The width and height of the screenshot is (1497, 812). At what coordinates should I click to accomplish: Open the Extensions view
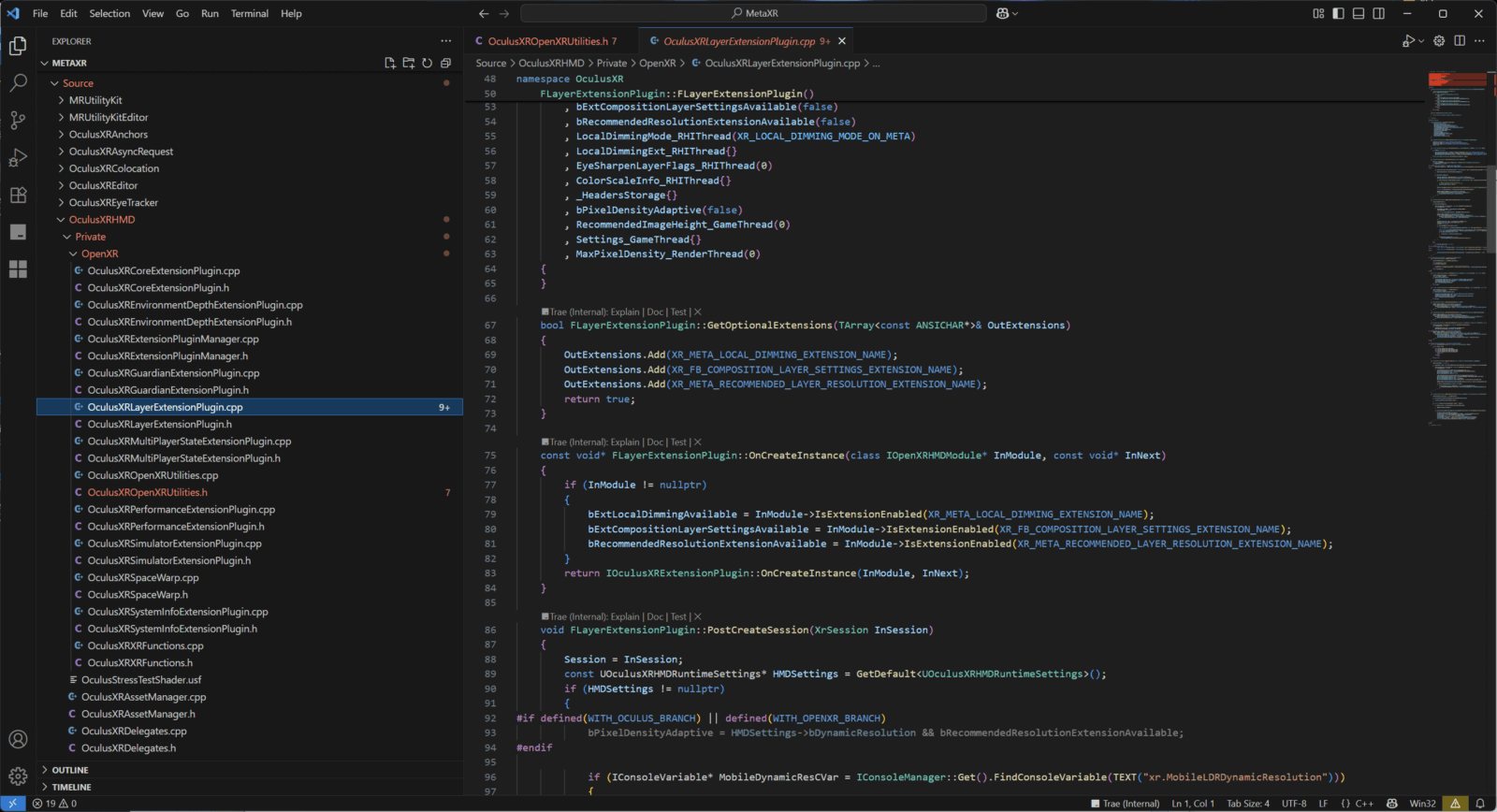18,196
